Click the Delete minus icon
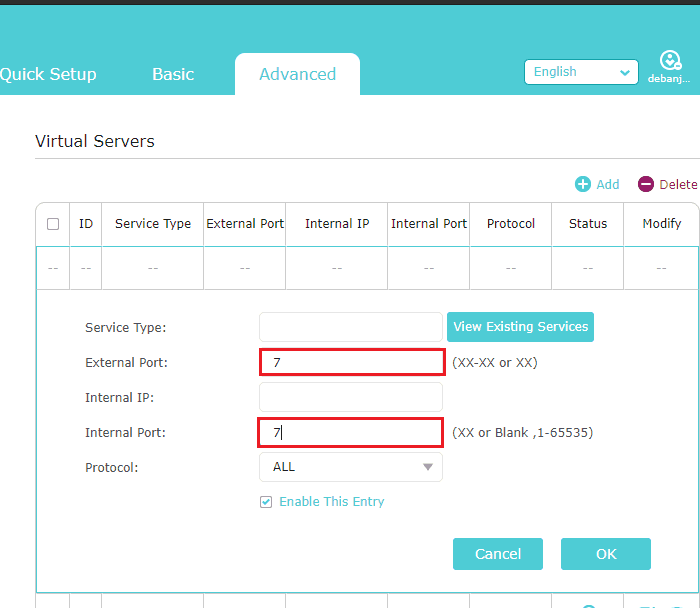The height and width of the screenshot is (608, 700). (646, 184)
